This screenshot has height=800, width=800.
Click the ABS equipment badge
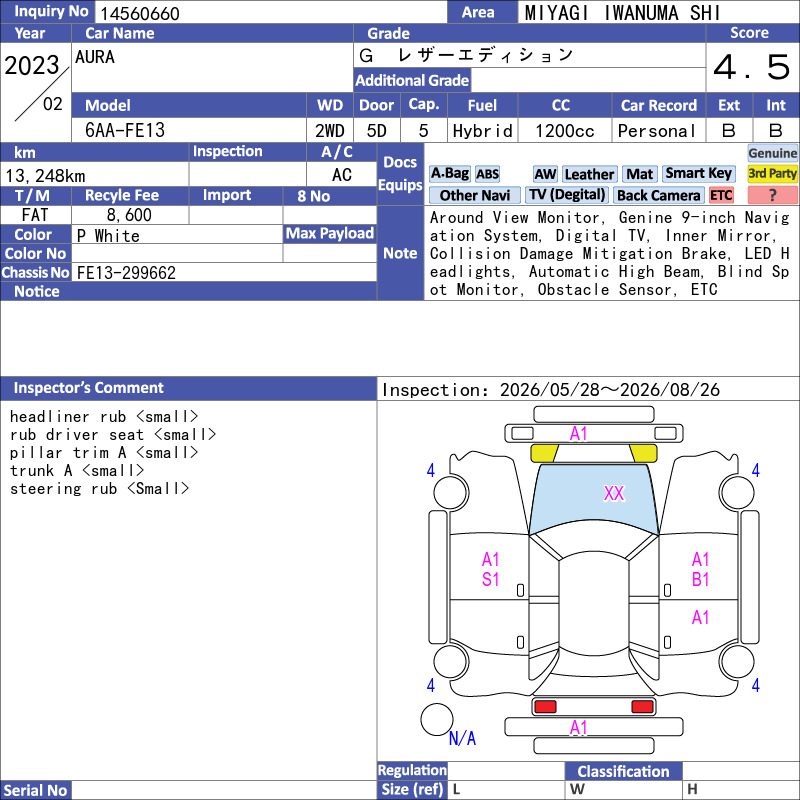pyautogui.click(x=487, y=174)
